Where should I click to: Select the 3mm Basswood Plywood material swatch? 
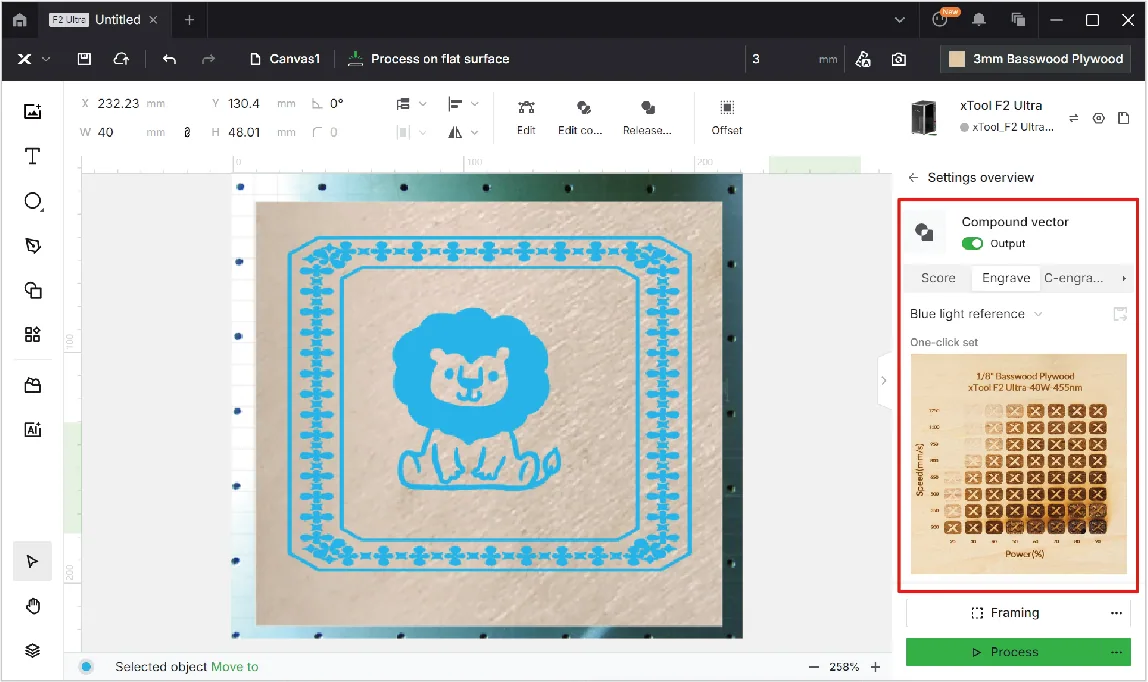pyautogui.click(x=1035, y=59)
